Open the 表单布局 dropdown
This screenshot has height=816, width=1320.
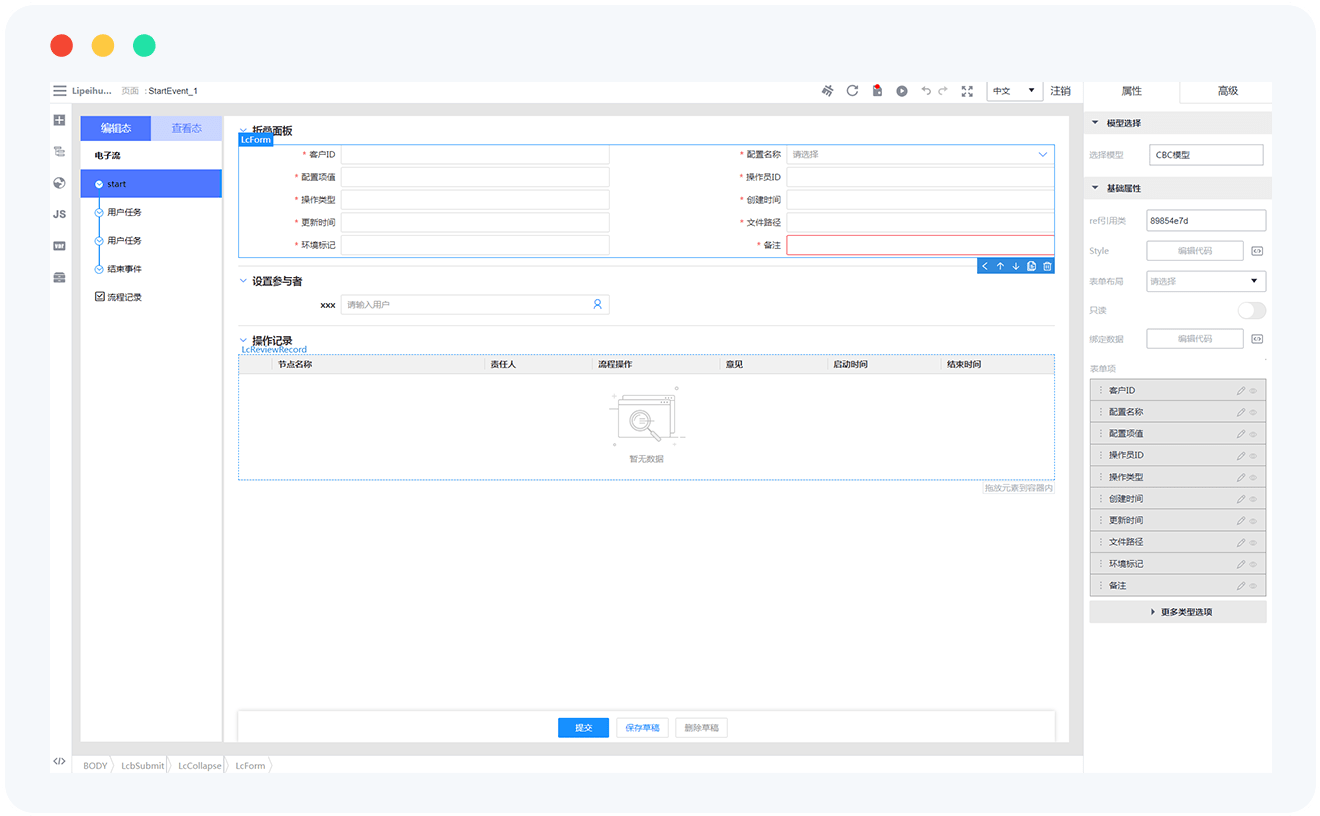click(x=1205, y=282)
